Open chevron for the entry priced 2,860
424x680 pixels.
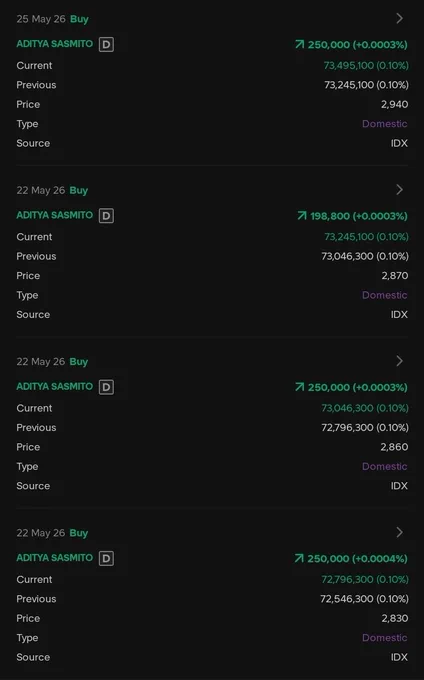pos(399,361)
